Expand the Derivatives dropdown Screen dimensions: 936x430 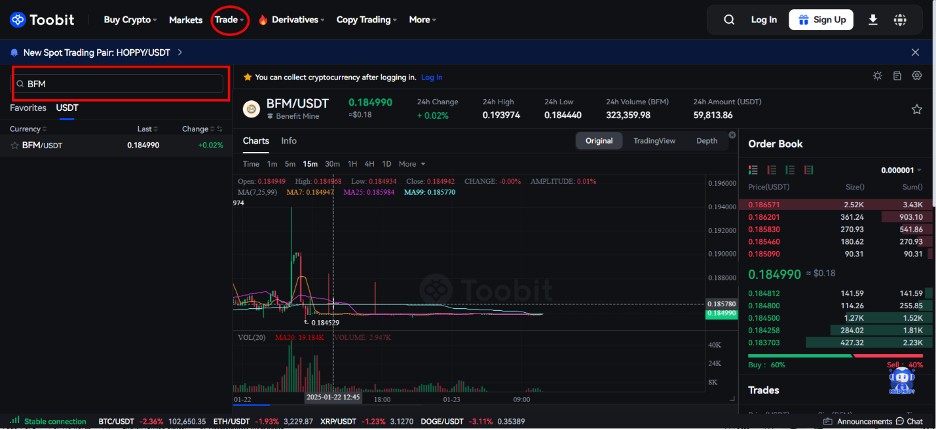point(298,20)
